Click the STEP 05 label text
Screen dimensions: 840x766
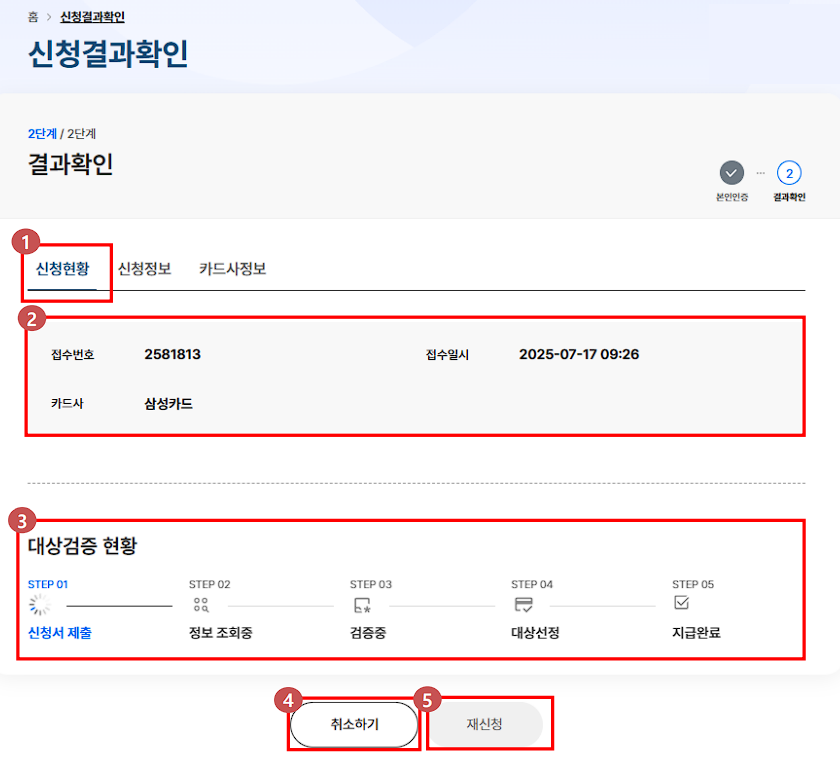click(693, 584)
